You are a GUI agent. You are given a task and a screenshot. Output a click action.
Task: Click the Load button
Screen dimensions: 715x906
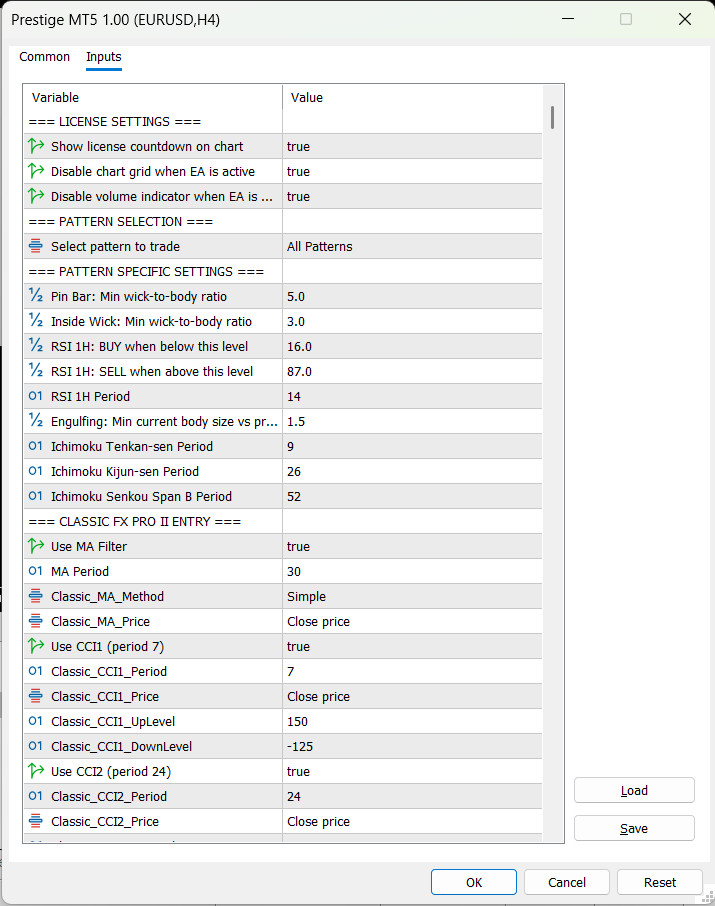coord(634,790)
